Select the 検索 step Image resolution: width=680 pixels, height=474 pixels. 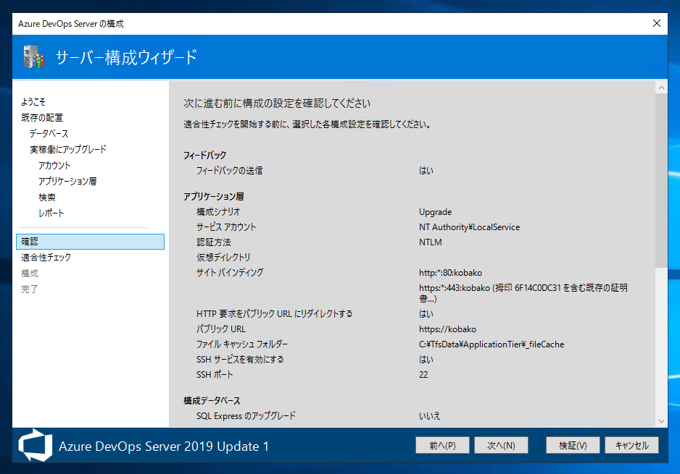point(47,197)
